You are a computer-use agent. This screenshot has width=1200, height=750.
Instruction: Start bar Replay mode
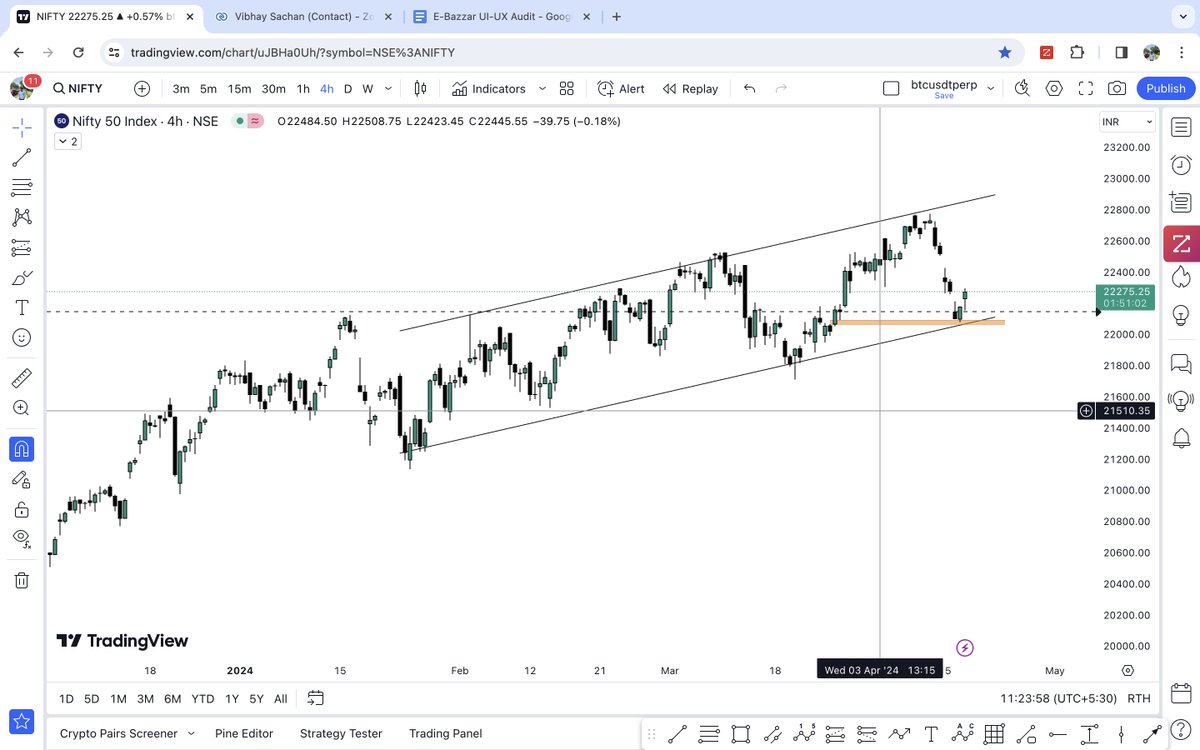point(689,88)
